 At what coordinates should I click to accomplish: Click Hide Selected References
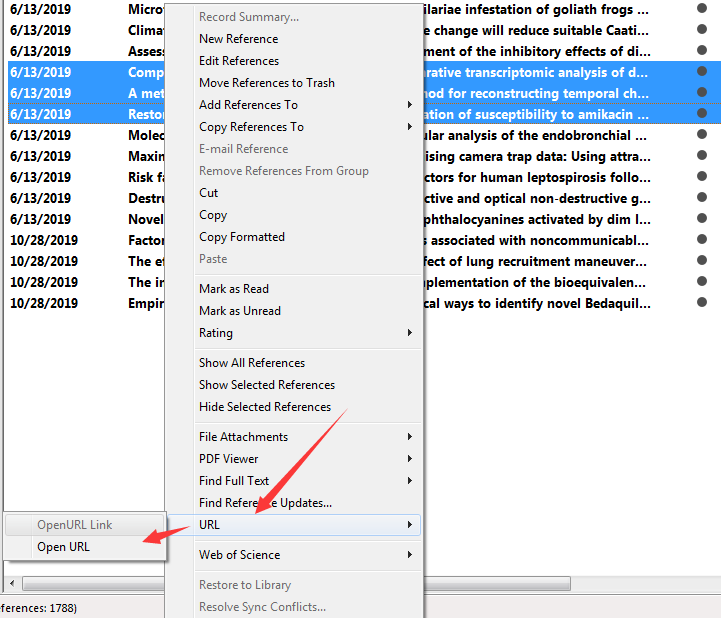[264, 407]
